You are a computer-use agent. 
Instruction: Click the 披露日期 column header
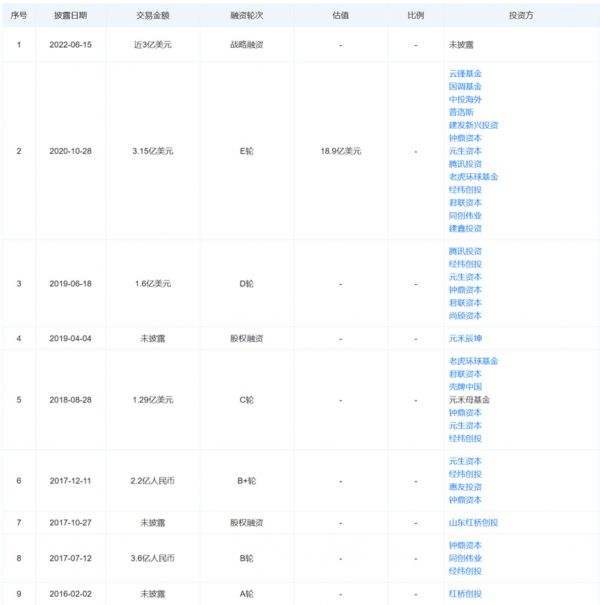68,16
